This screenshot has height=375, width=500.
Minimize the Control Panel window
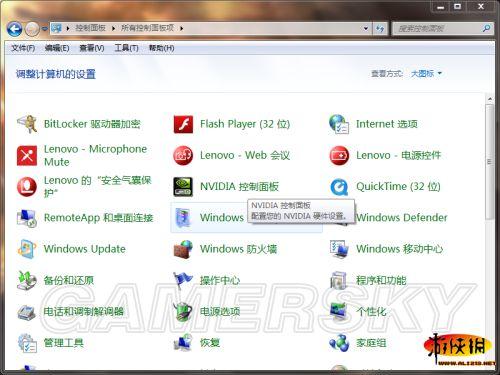click(441, 7)
